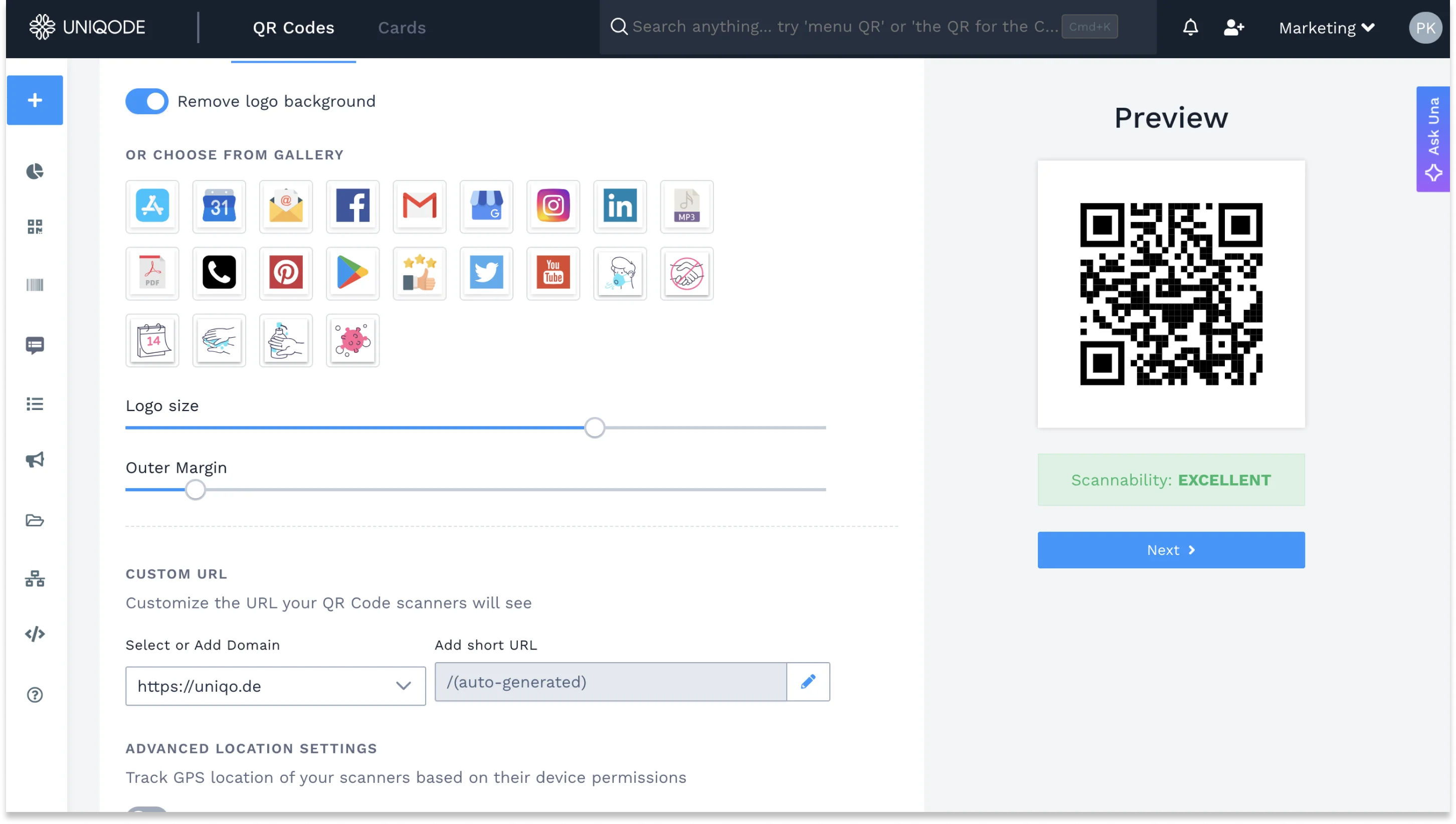Open the code developer sidebar icon
The width and height of the screenshot is (1456, 824).
coord(35,634)
